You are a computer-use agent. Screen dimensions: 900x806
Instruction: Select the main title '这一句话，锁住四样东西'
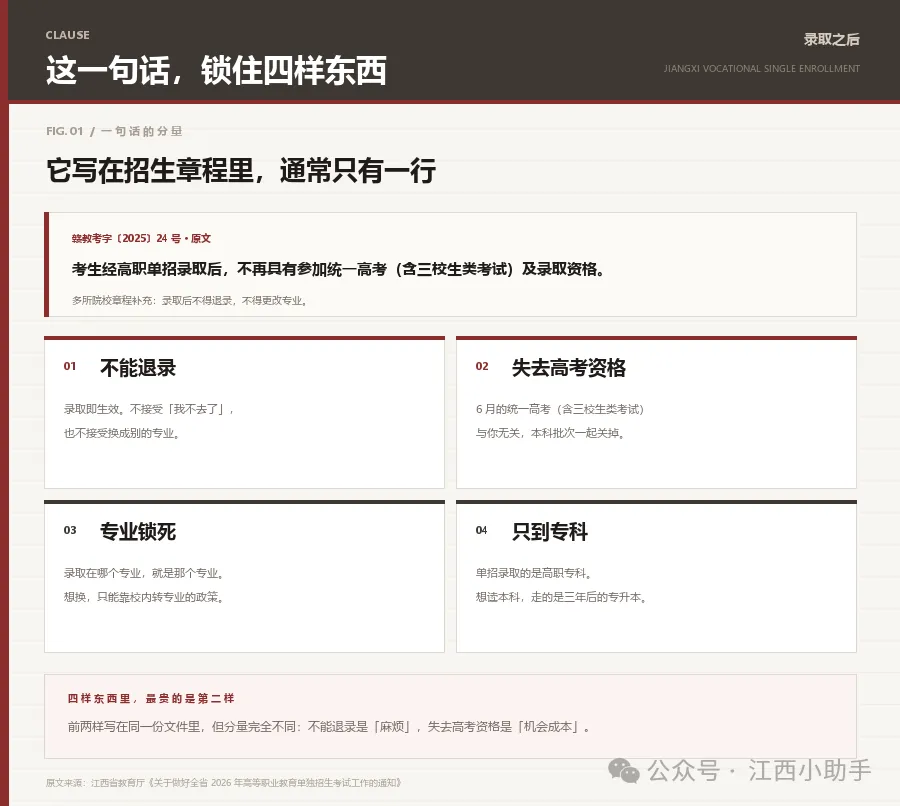(x=216, y=71)
